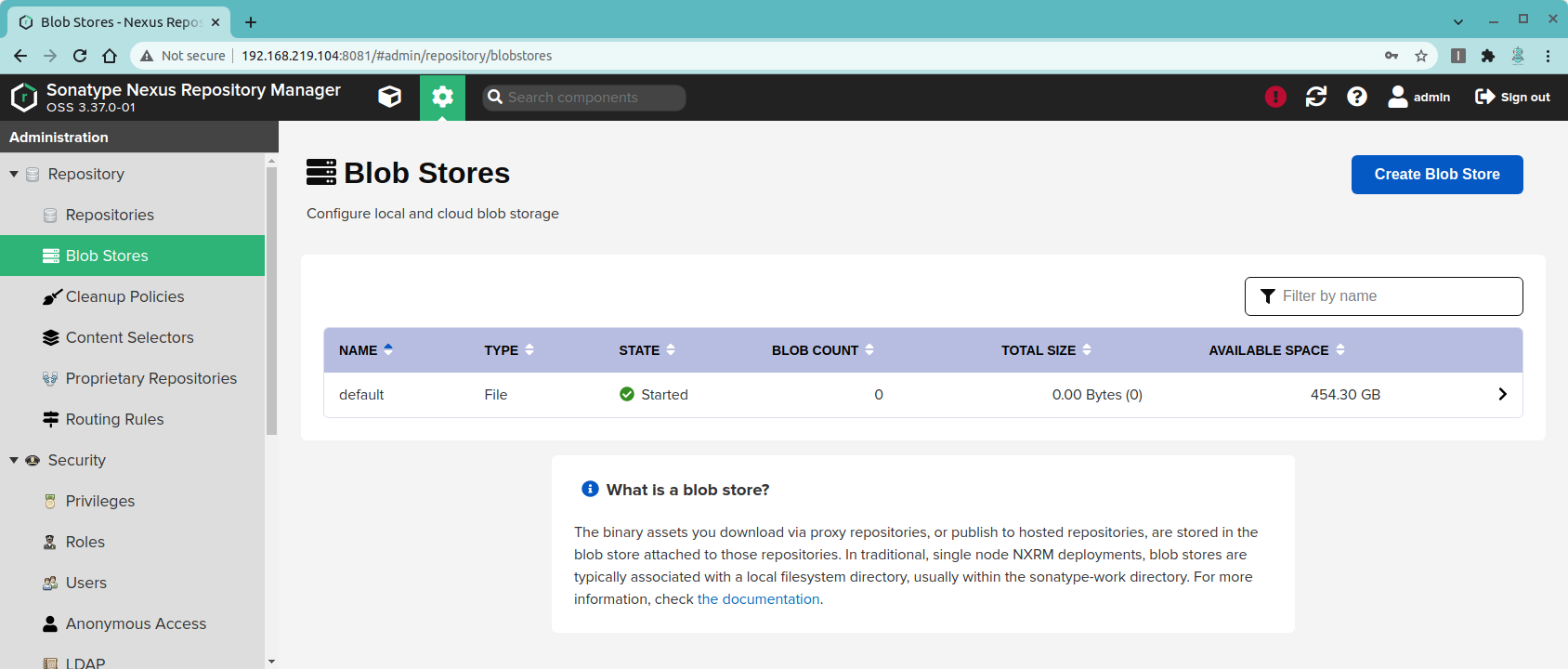Sort the table by NAME column
The image size is (1568, 669).
(x=366, y=350)
